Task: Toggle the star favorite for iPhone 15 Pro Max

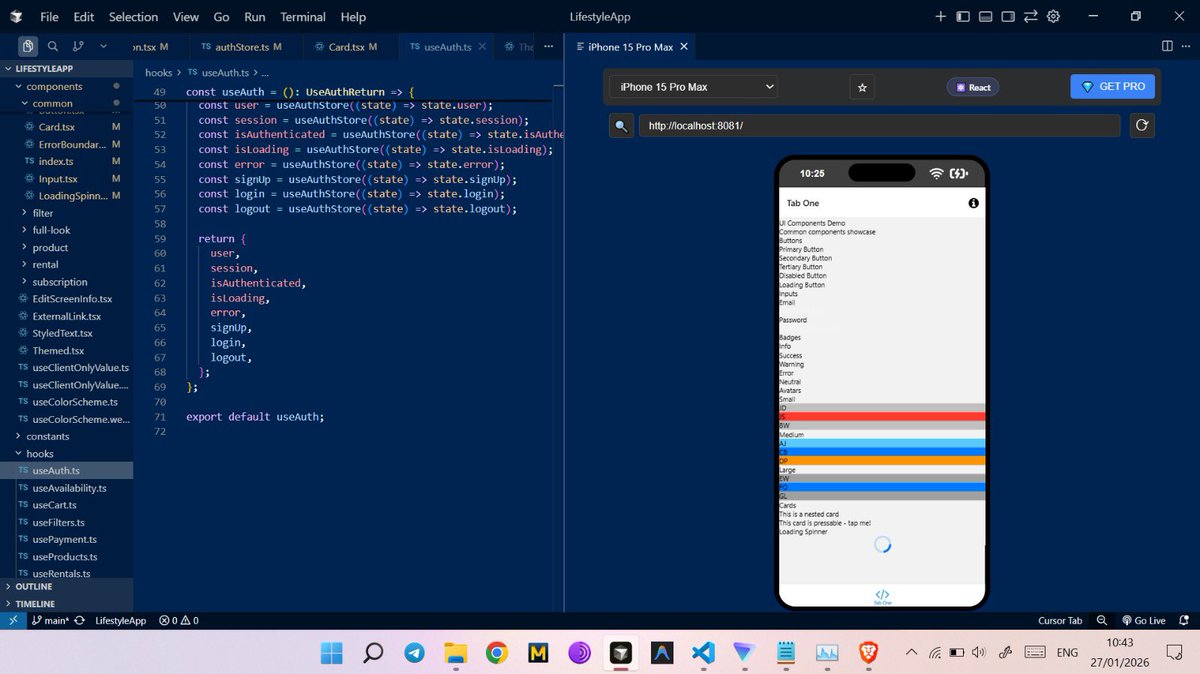Action: (x=861, y=87)
